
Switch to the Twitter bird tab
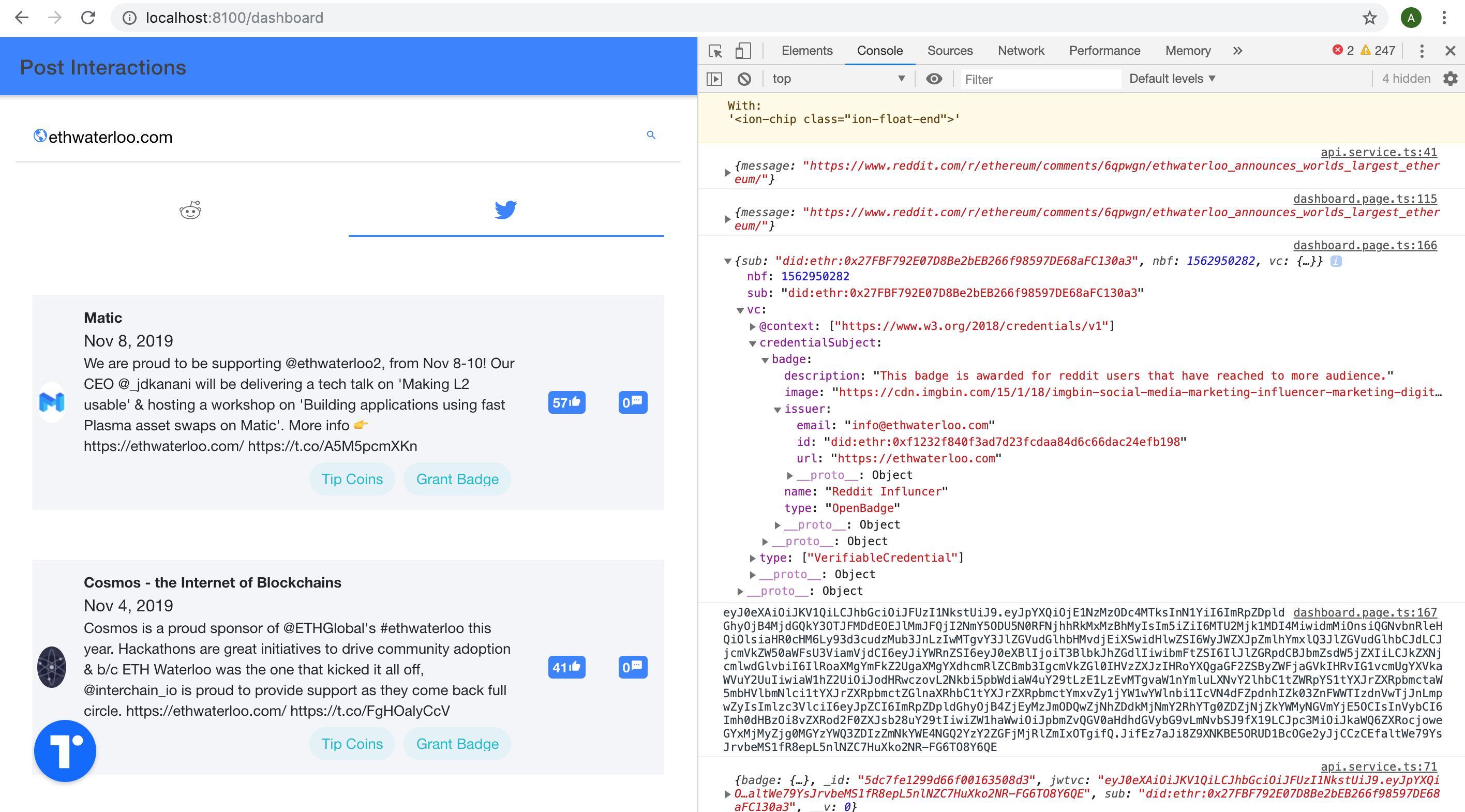tap(505, 210)
